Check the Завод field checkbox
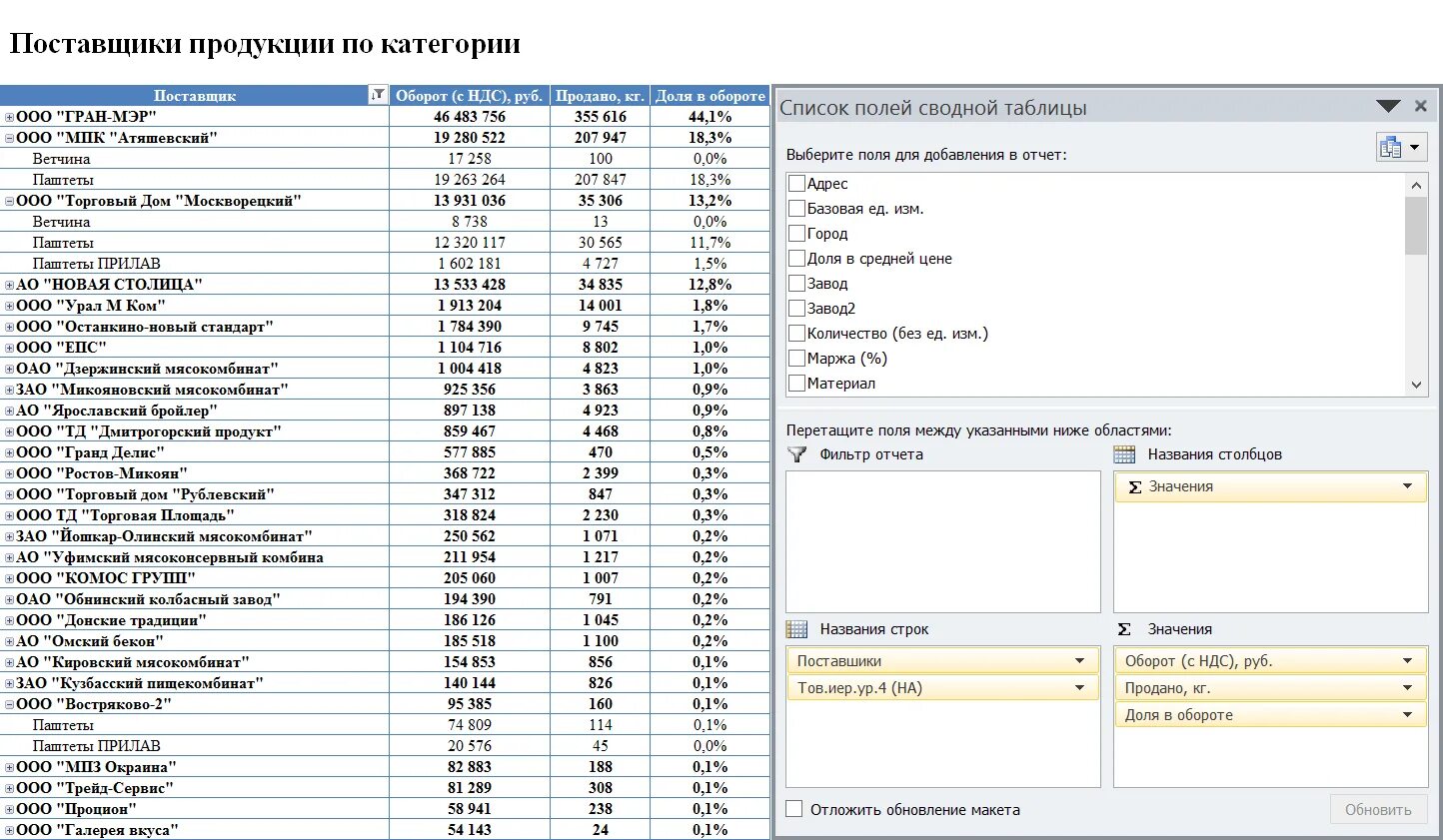The height and width of the screenshot is (840, 1443). pyautogui.click(x=796, y=284)
